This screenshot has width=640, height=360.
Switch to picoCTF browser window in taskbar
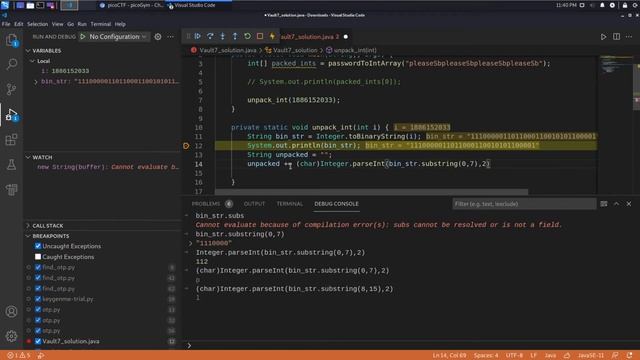[x=131, y=5]
